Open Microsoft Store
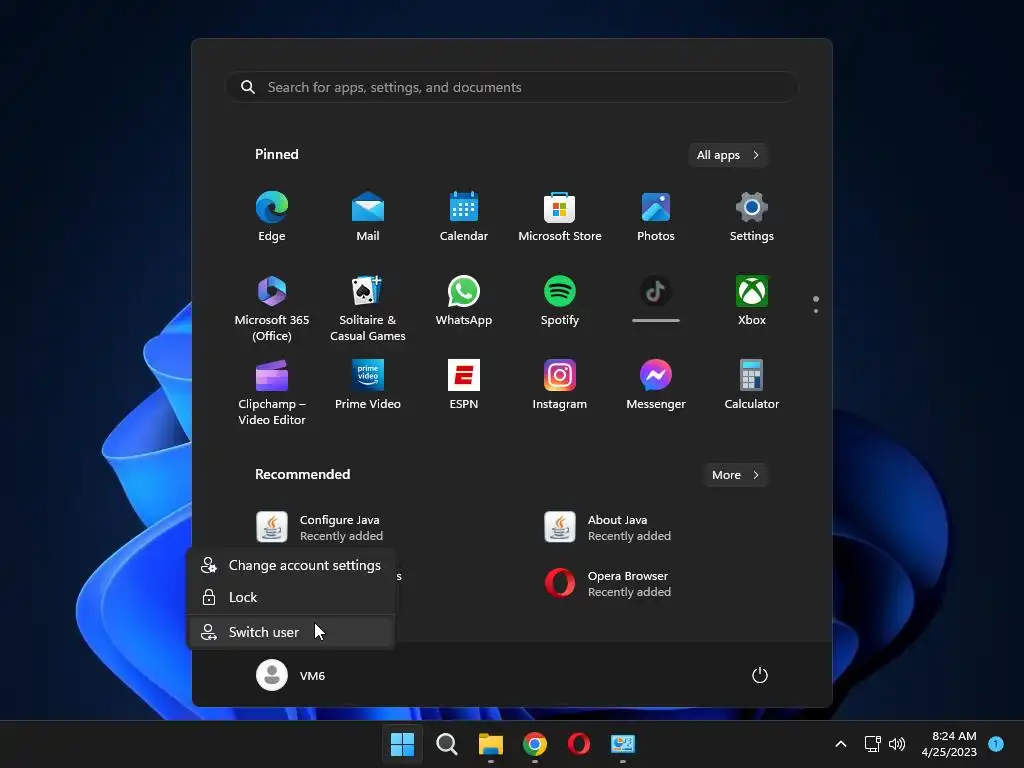 click(x=560, y=216)
